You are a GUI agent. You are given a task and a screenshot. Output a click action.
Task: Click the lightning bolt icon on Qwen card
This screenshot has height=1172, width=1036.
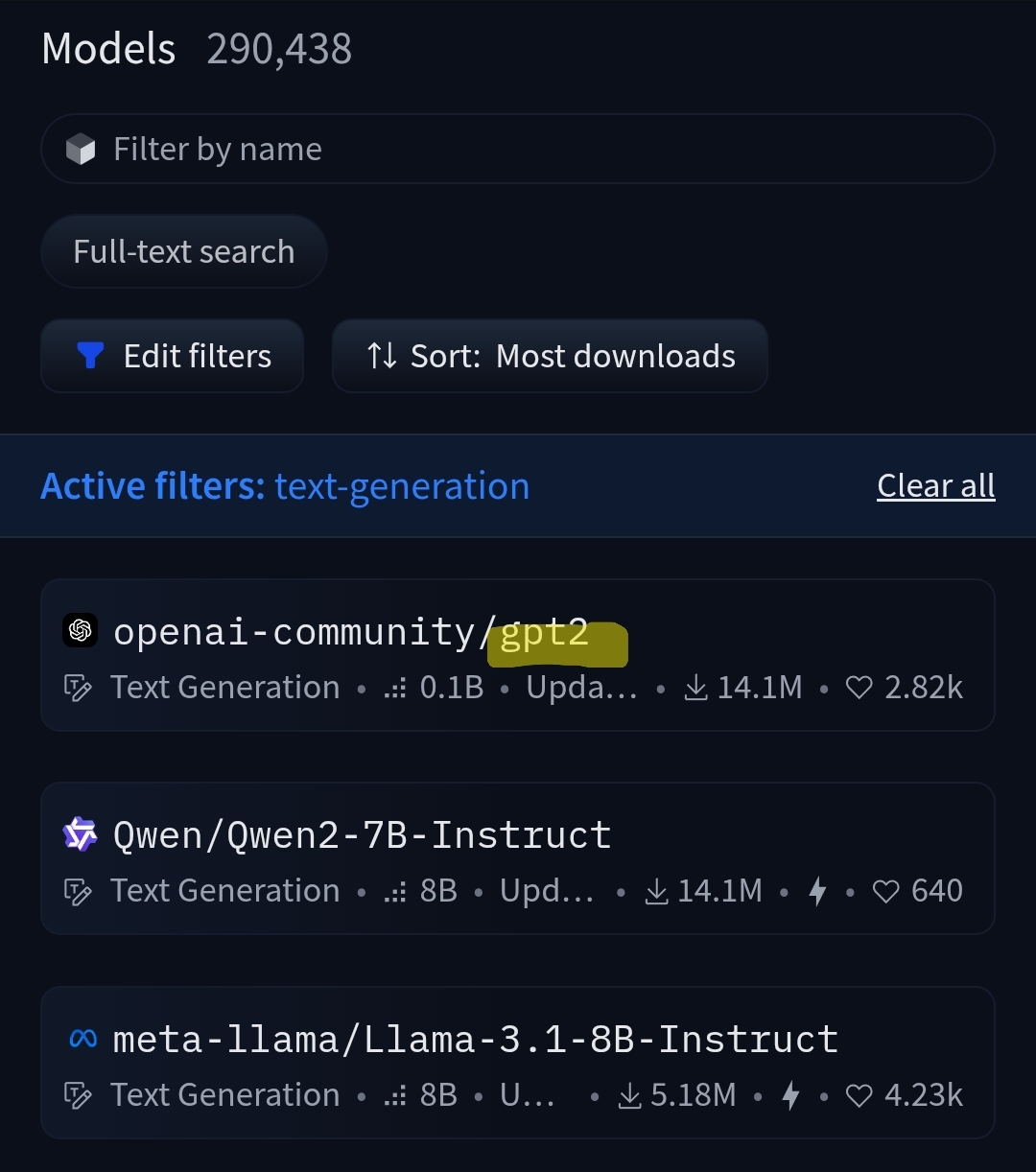(x=817, y=891)
